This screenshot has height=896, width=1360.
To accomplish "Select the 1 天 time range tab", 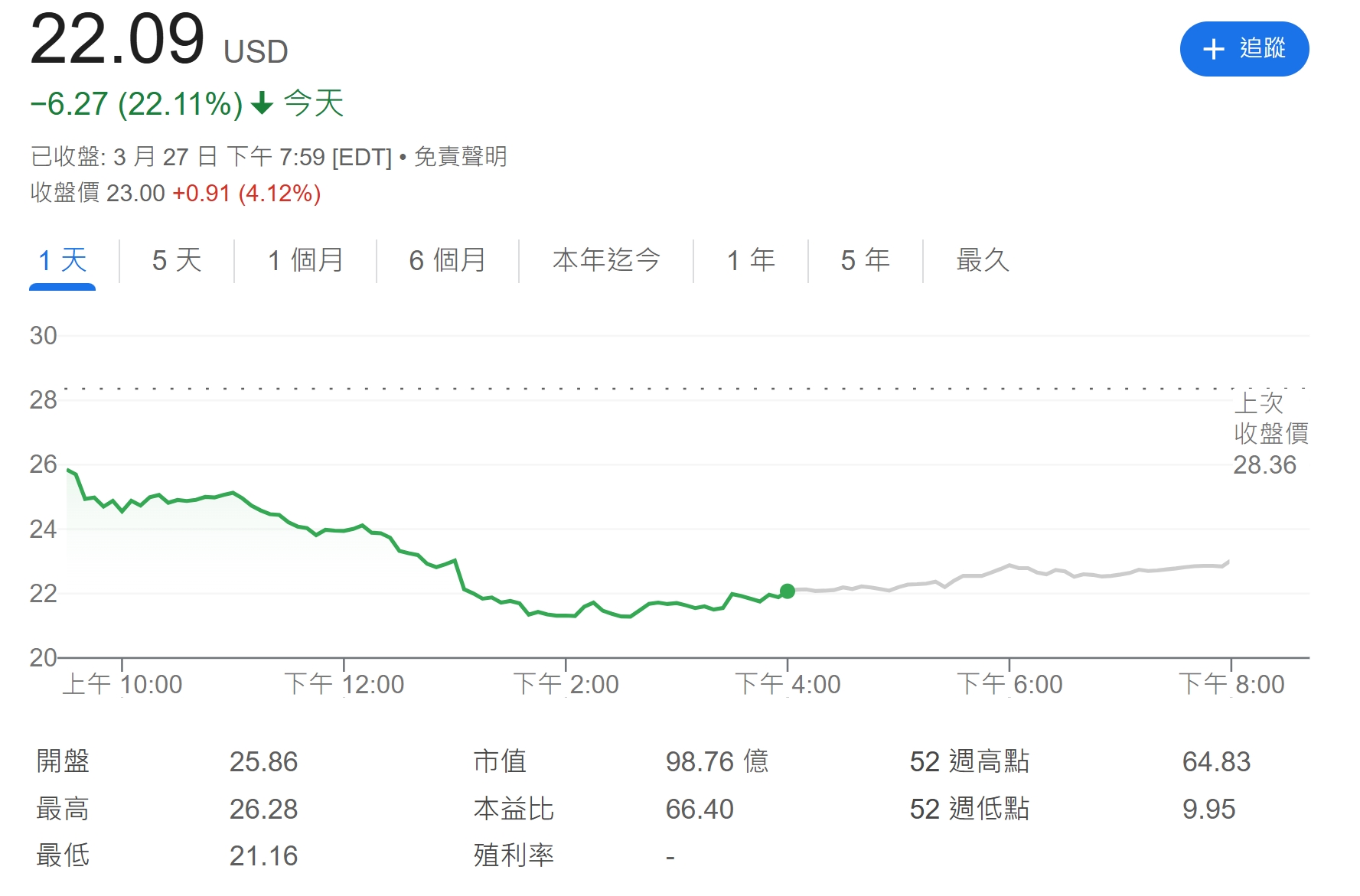I will [62, 261].
